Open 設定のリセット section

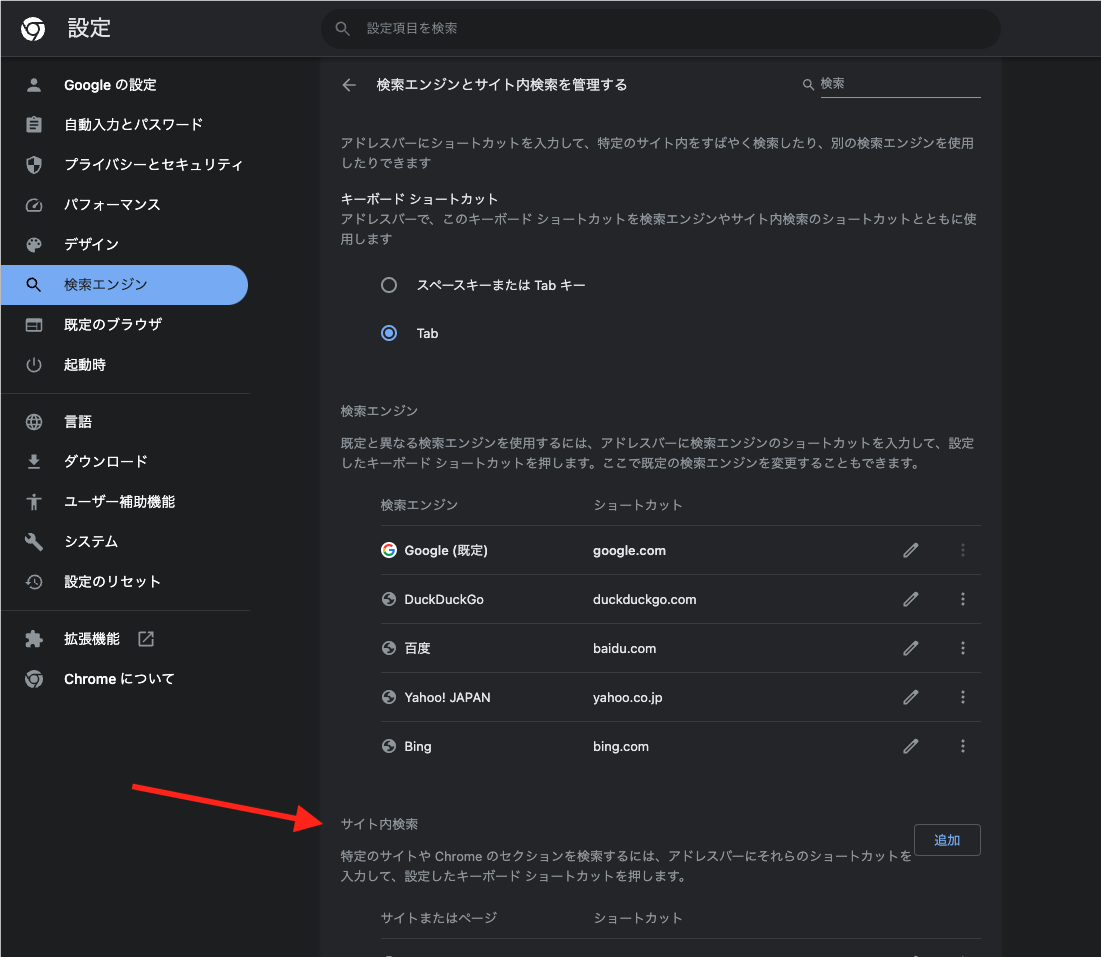[124, 582]
